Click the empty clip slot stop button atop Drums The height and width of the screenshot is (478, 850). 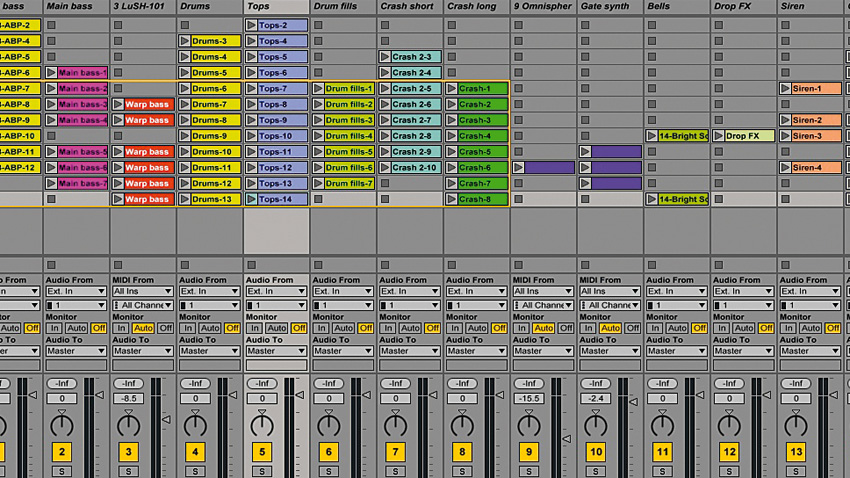pos(185,25)
